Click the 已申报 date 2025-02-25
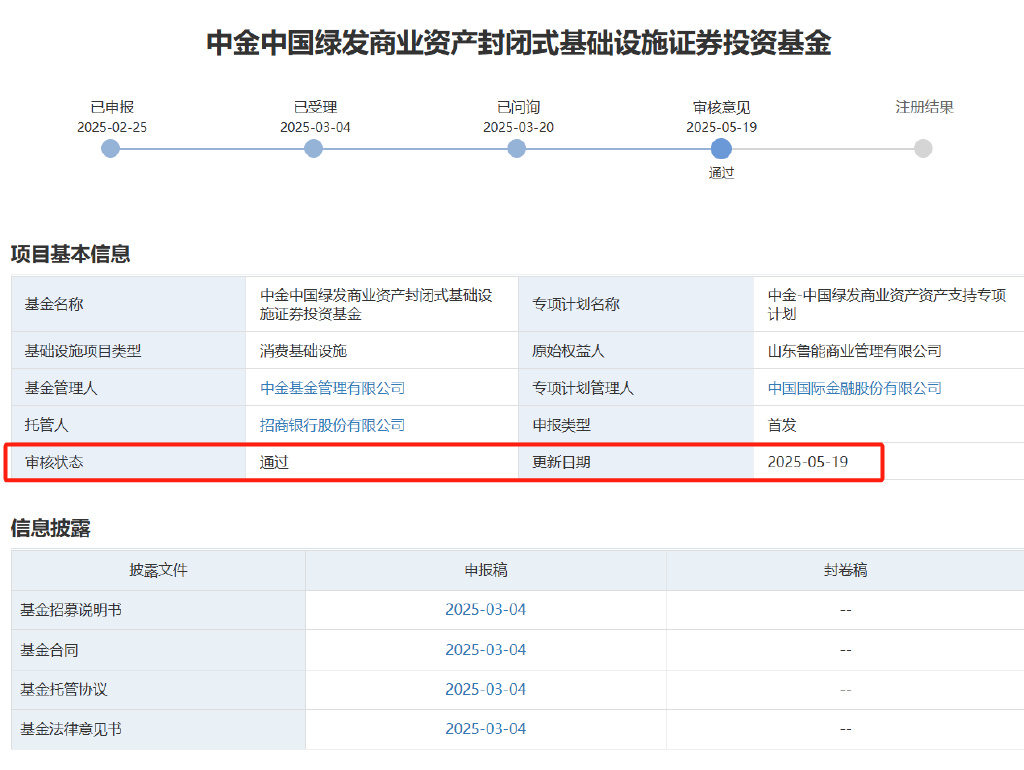The height and width of the screenshot is (770, 1024). click(x=112, y=127)
